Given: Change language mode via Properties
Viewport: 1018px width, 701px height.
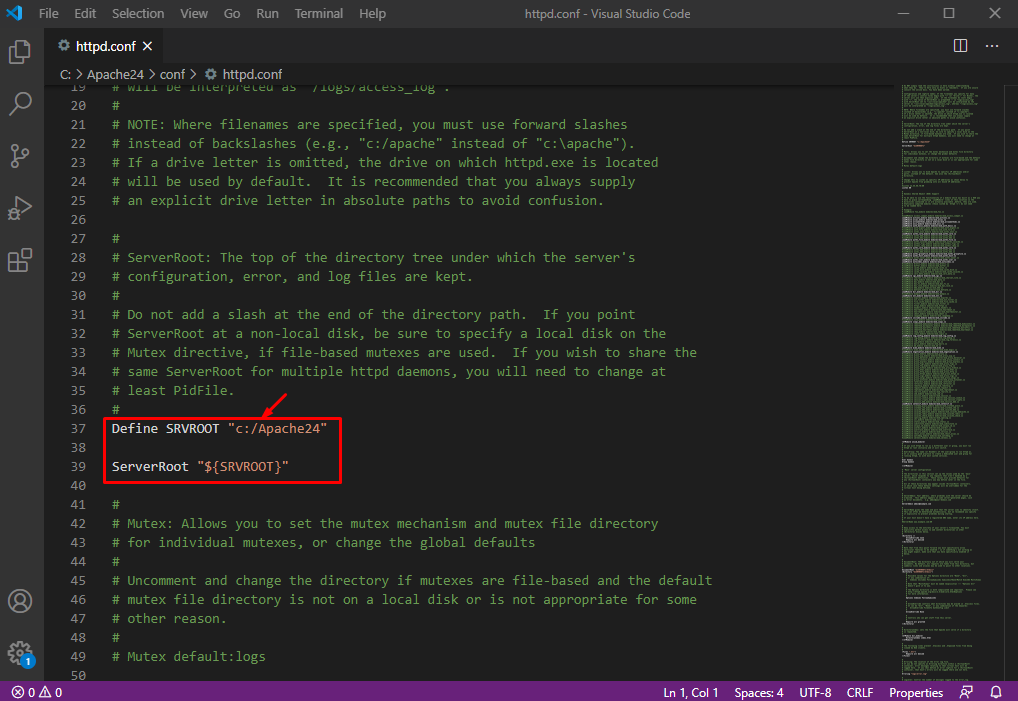Looking at the screenshot, I should coord(916,693).
